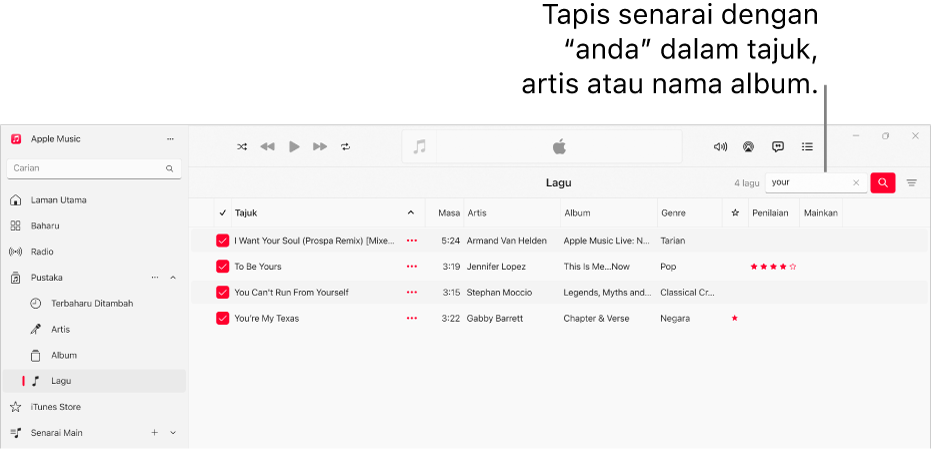934x450 pixels.
Task: Open more options for You're My Texas
Action: click(412, 318)
